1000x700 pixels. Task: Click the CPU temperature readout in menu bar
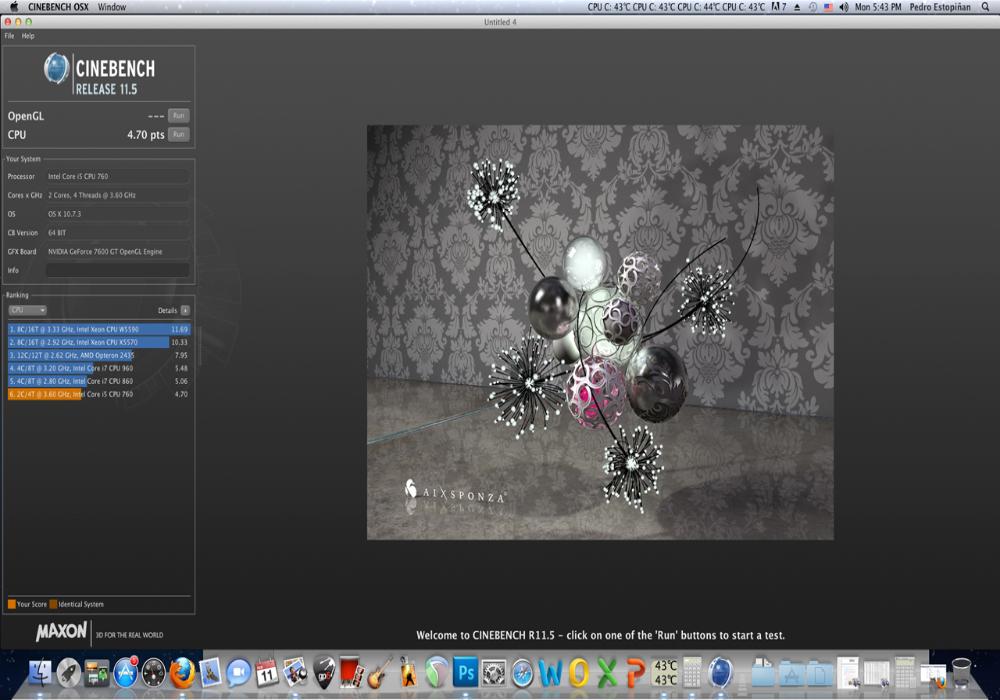coord(676,7)
